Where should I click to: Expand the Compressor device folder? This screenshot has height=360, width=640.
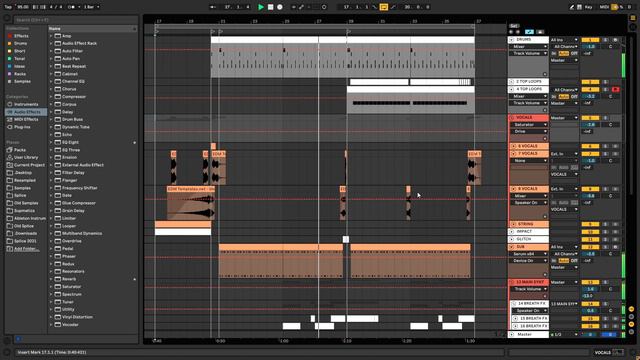[x=51, y=97]
